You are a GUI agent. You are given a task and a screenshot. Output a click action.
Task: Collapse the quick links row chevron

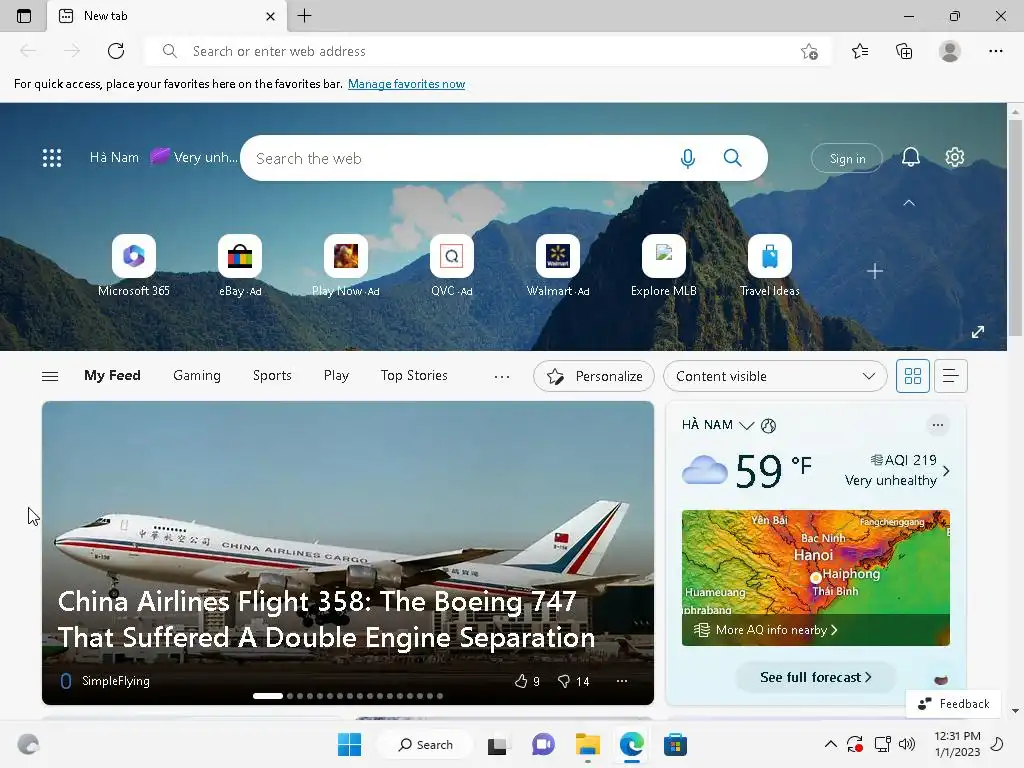pyautogui.click(x=908, y=203)
